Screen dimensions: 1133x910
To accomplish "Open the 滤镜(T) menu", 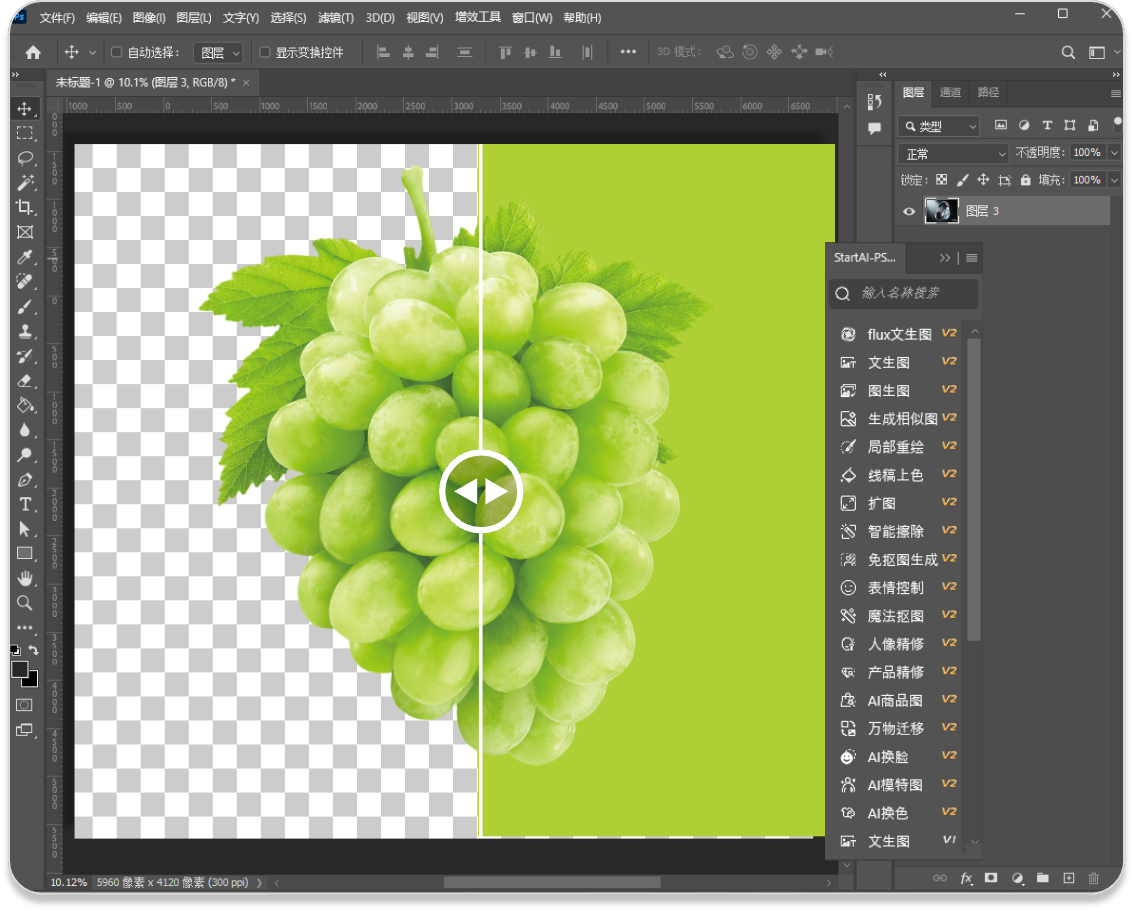I will (x=335, y=18).
